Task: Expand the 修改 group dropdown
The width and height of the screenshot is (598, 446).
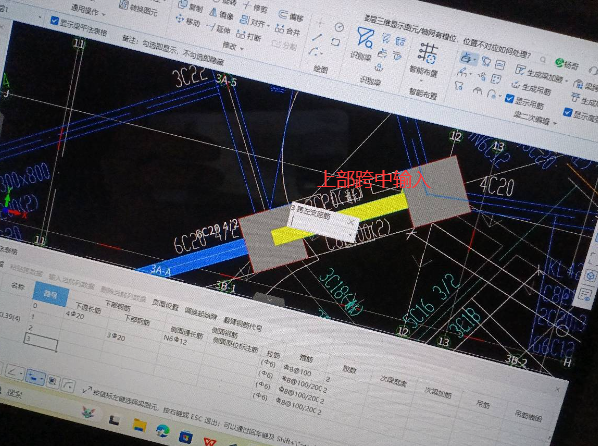Action: [x=241, y=49]
